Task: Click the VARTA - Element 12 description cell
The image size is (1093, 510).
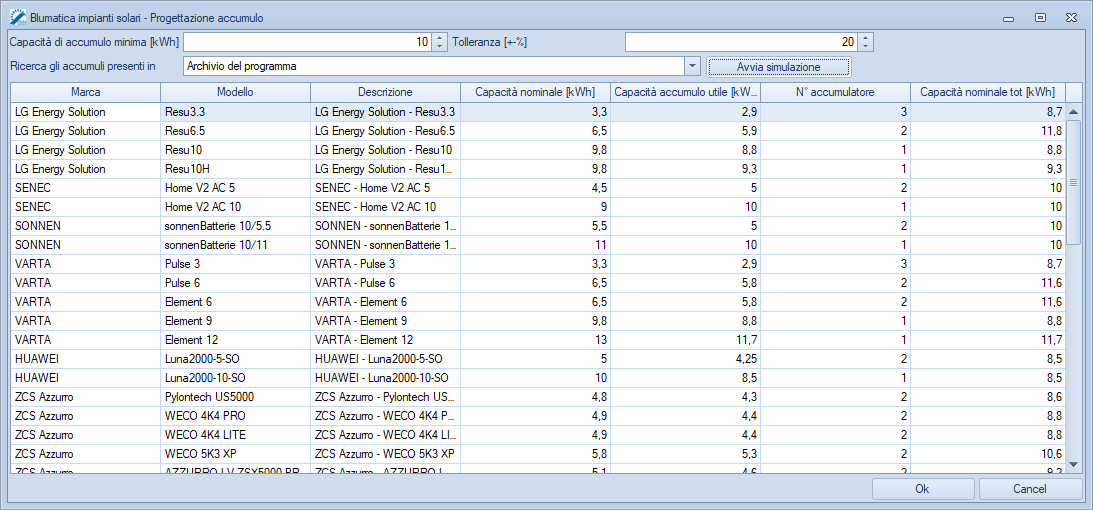Action: point(385,339)
